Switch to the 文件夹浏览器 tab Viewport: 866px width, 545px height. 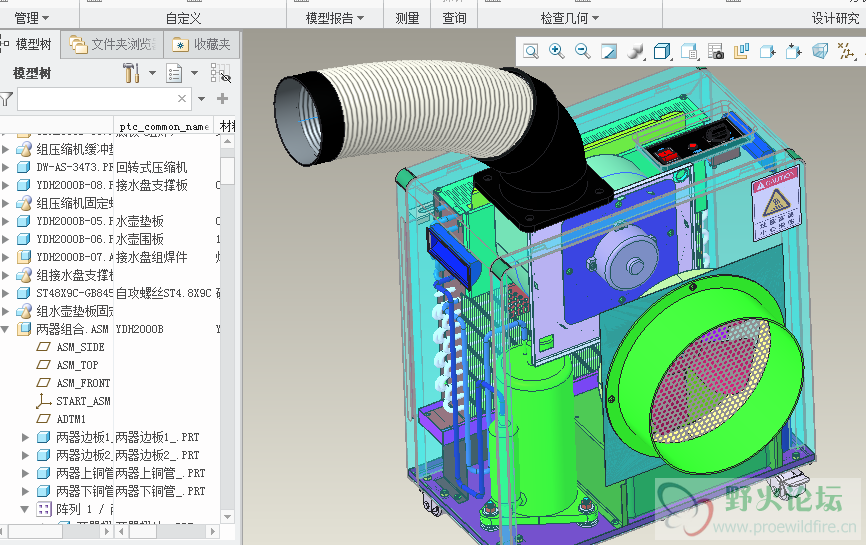(x=112, y=44)
